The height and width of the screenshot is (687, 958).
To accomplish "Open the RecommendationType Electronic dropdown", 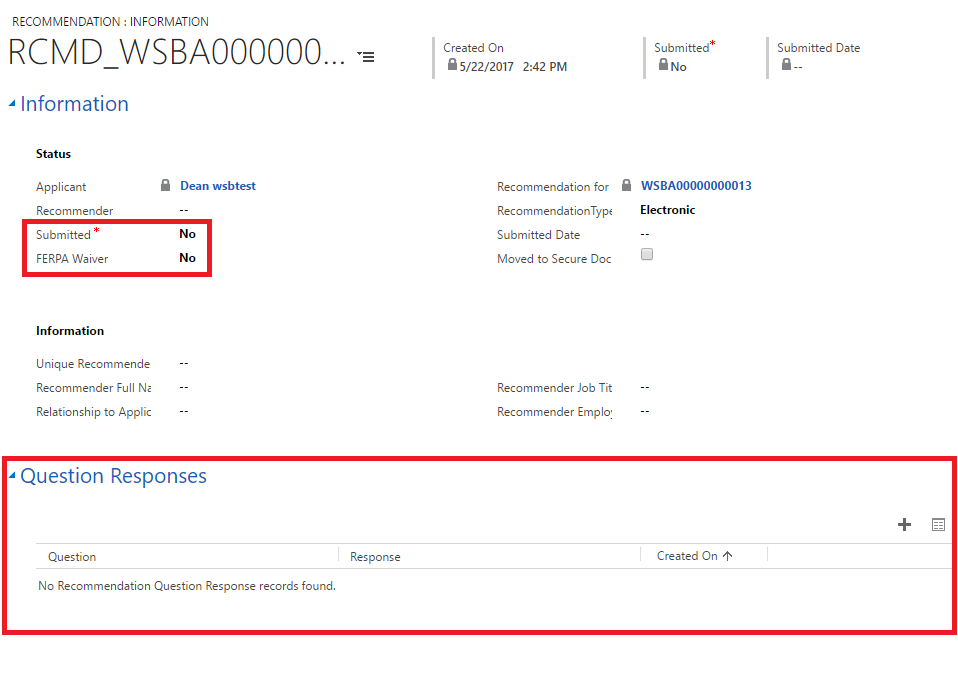I will tap(667, 210).
